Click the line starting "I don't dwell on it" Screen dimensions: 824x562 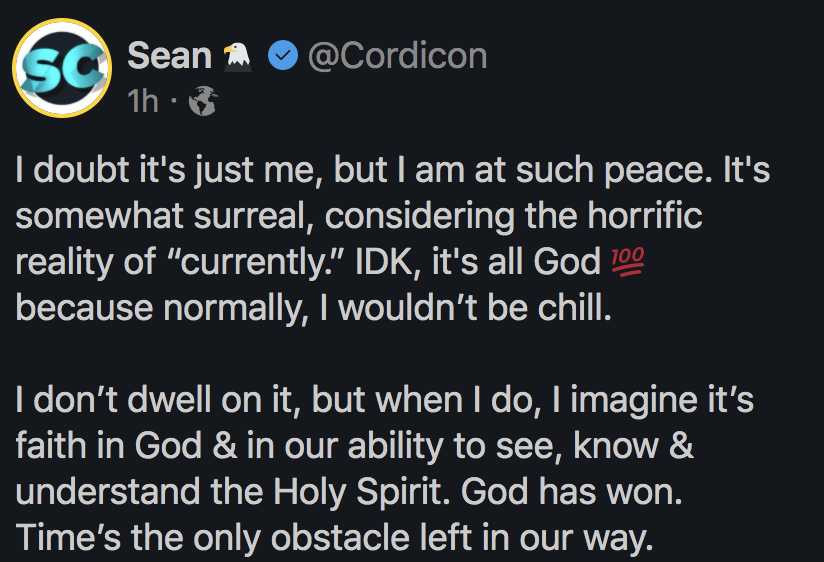pyautogui.click(x=384, y=401)
